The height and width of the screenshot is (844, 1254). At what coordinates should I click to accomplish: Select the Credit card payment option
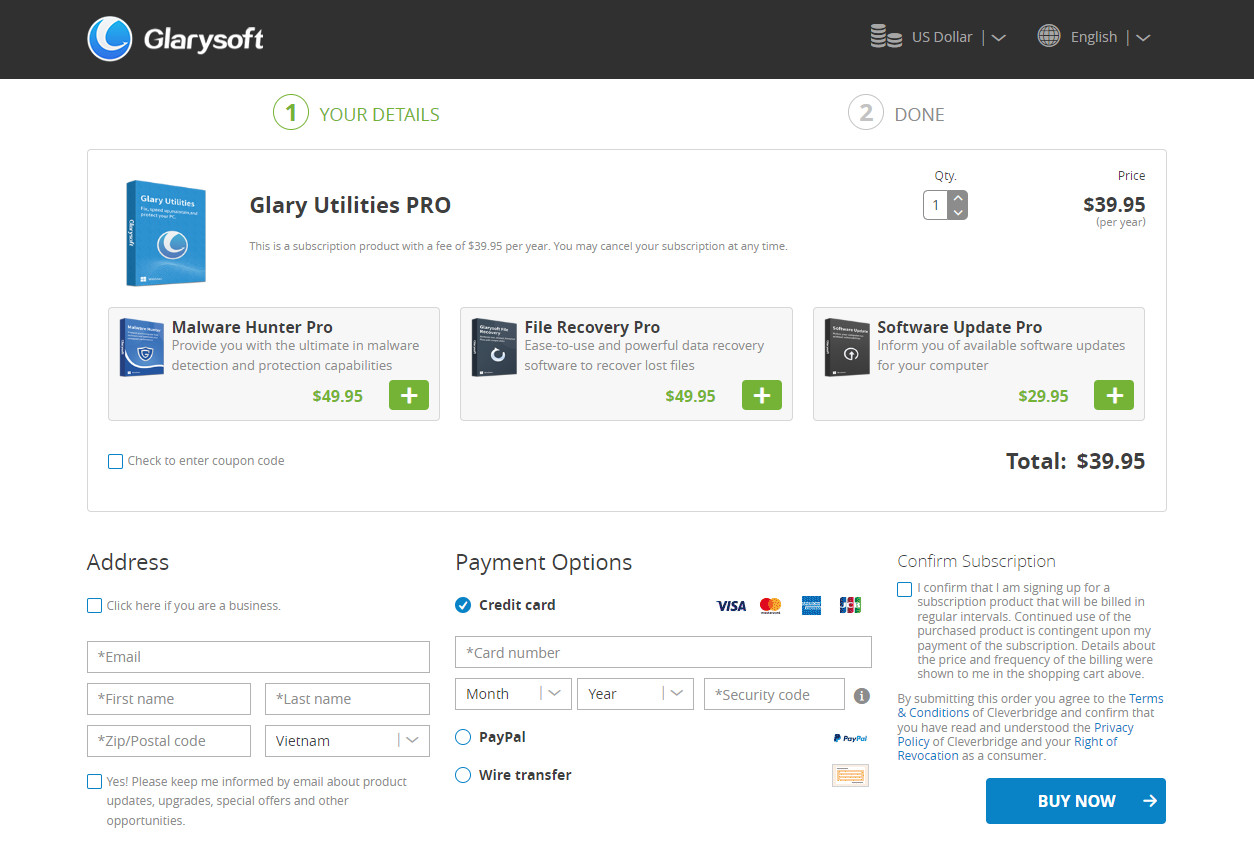[463, 605]
